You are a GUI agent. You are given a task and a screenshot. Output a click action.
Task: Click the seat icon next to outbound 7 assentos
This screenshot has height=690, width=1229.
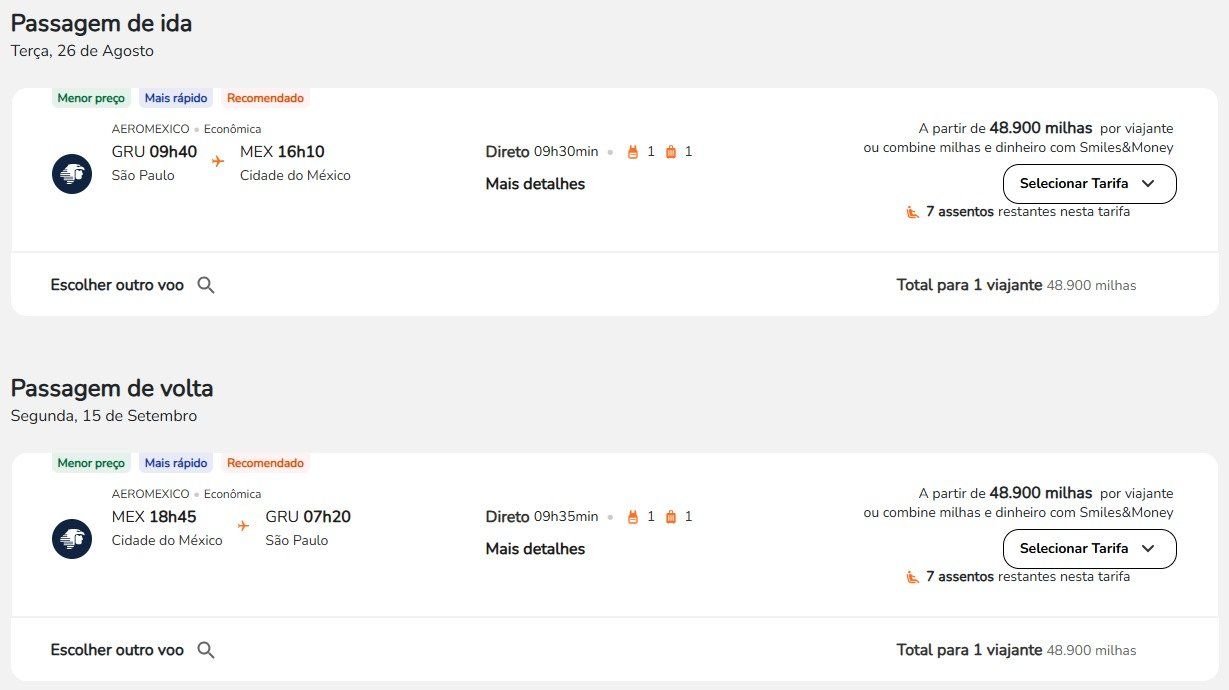pyautogui.click(x=912, y=212)
